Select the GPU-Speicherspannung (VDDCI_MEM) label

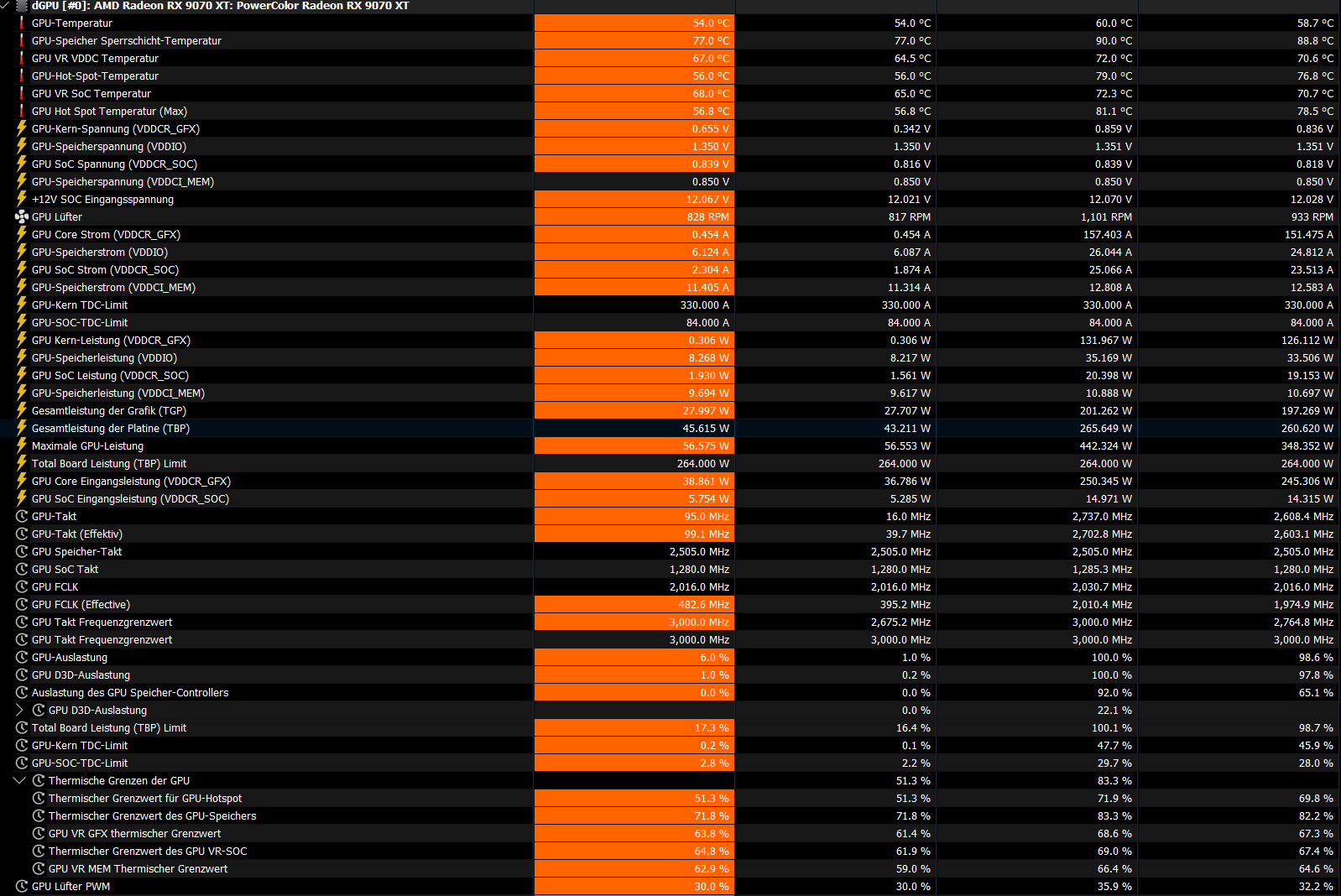tap(123, 181)
